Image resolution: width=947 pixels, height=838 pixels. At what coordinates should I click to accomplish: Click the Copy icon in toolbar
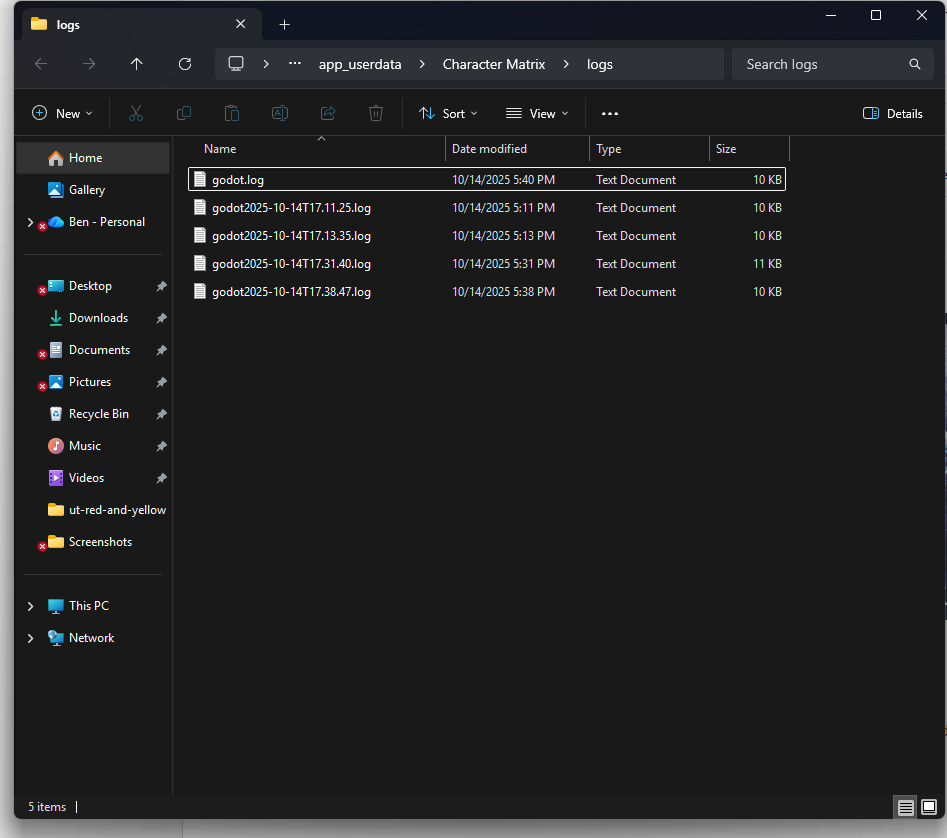click(x=184, y=114)
